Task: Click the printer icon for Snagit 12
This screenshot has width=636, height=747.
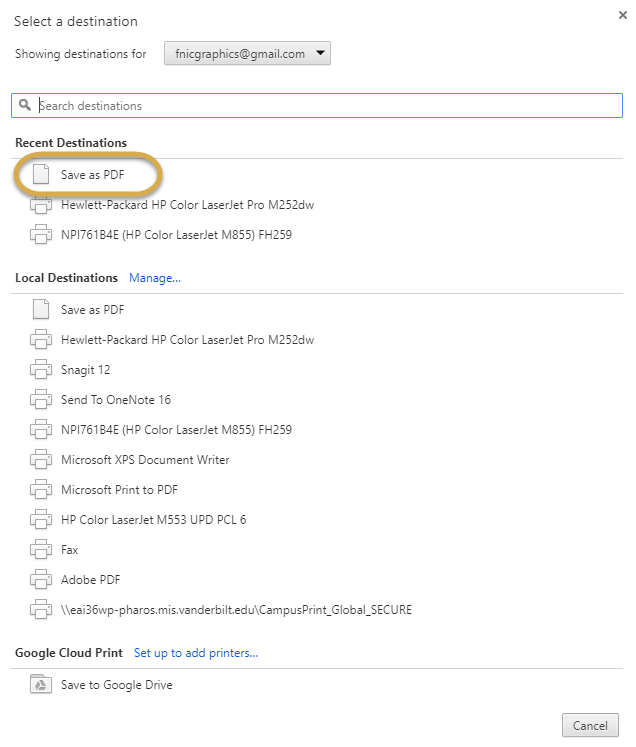Action: coord(41,369)
